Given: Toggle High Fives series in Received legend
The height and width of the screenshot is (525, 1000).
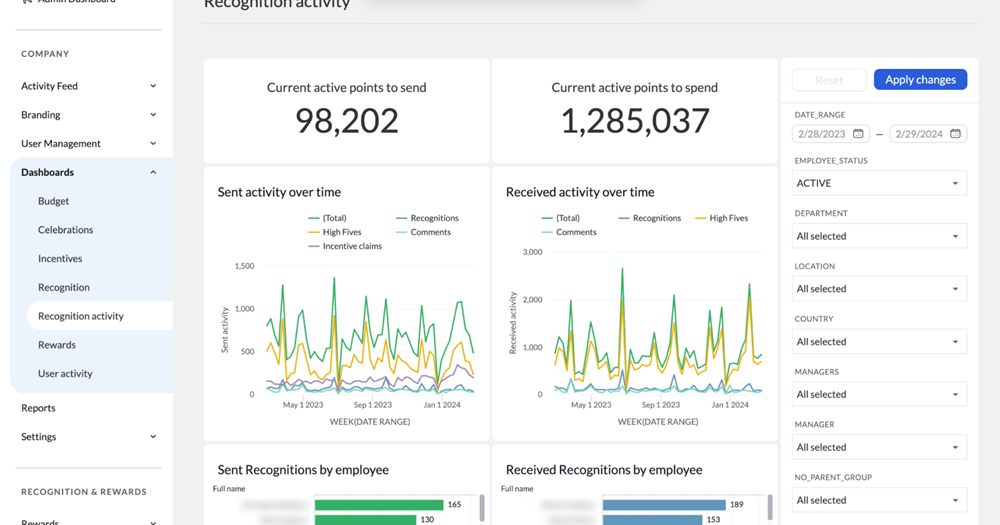Looking at the screenshot, I should point(721,218).
